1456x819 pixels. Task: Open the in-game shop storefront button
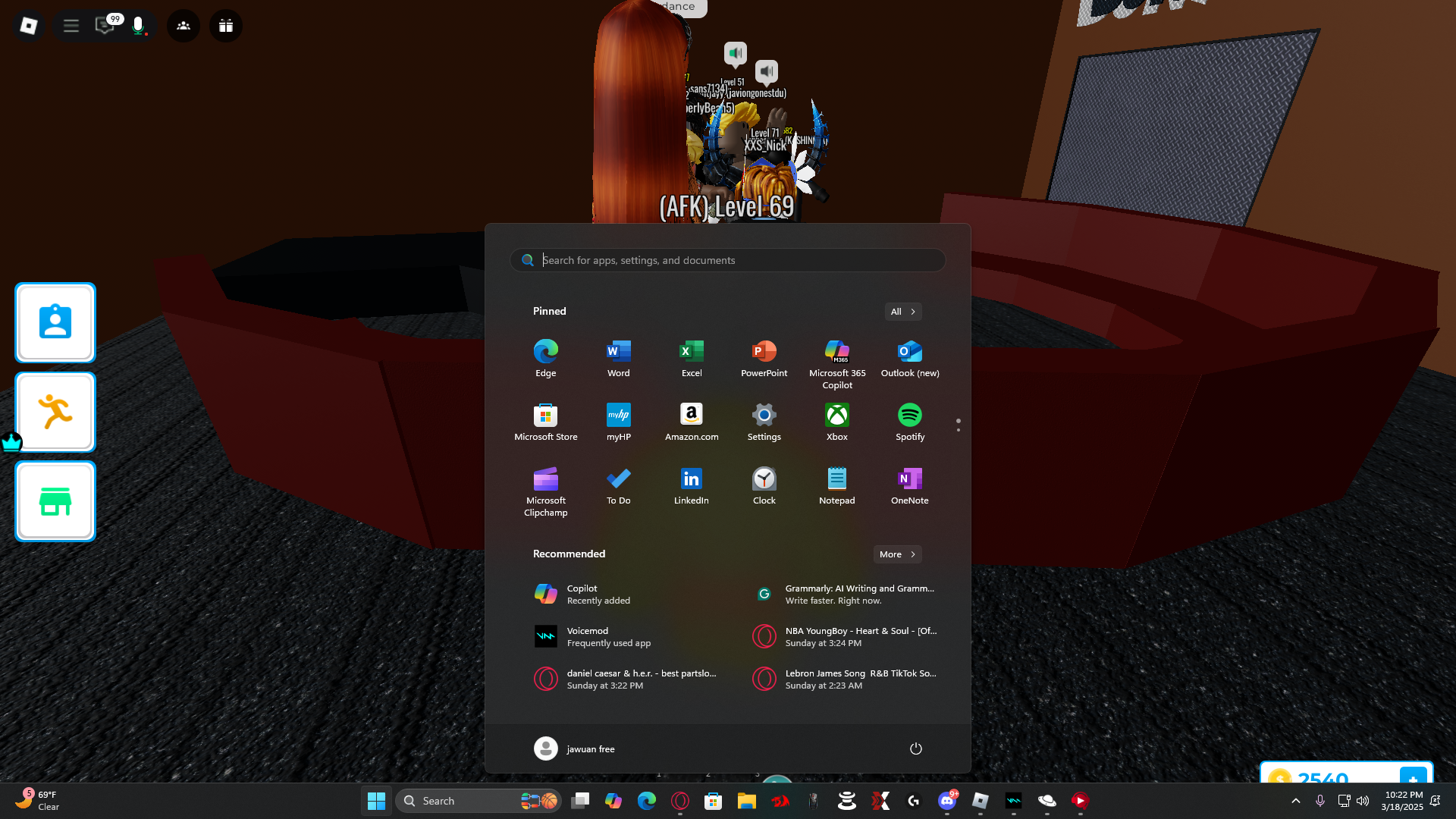point(55,501)
